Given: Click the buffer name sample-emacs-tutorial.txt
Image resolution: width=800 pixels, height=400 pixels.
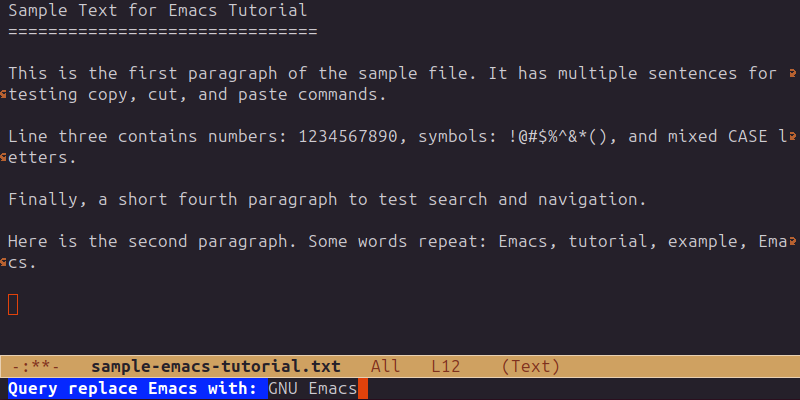Looking at the screenshot, I should click(x=215, y=367).
